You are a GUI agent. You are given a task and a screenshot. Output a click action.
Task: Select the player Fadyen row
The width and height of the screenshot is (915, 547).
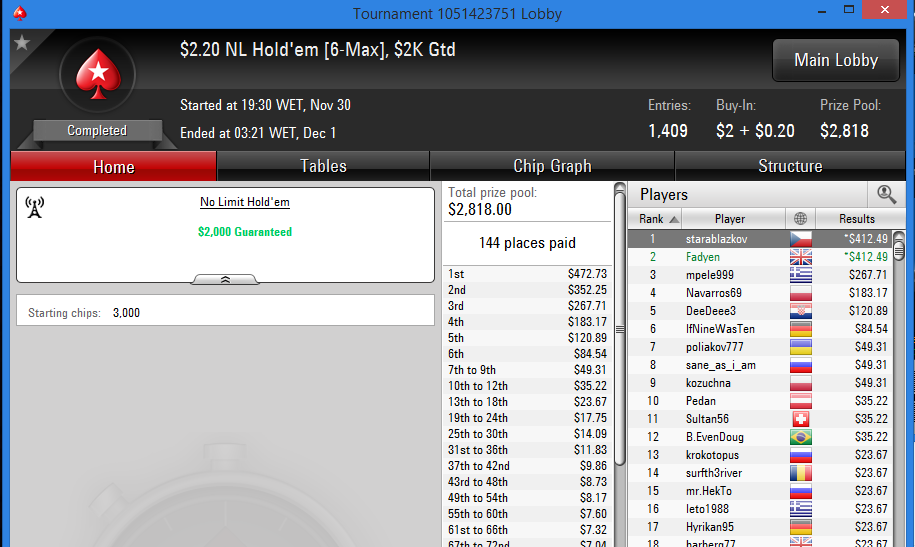pyautogui.click(x=761, y=257)
